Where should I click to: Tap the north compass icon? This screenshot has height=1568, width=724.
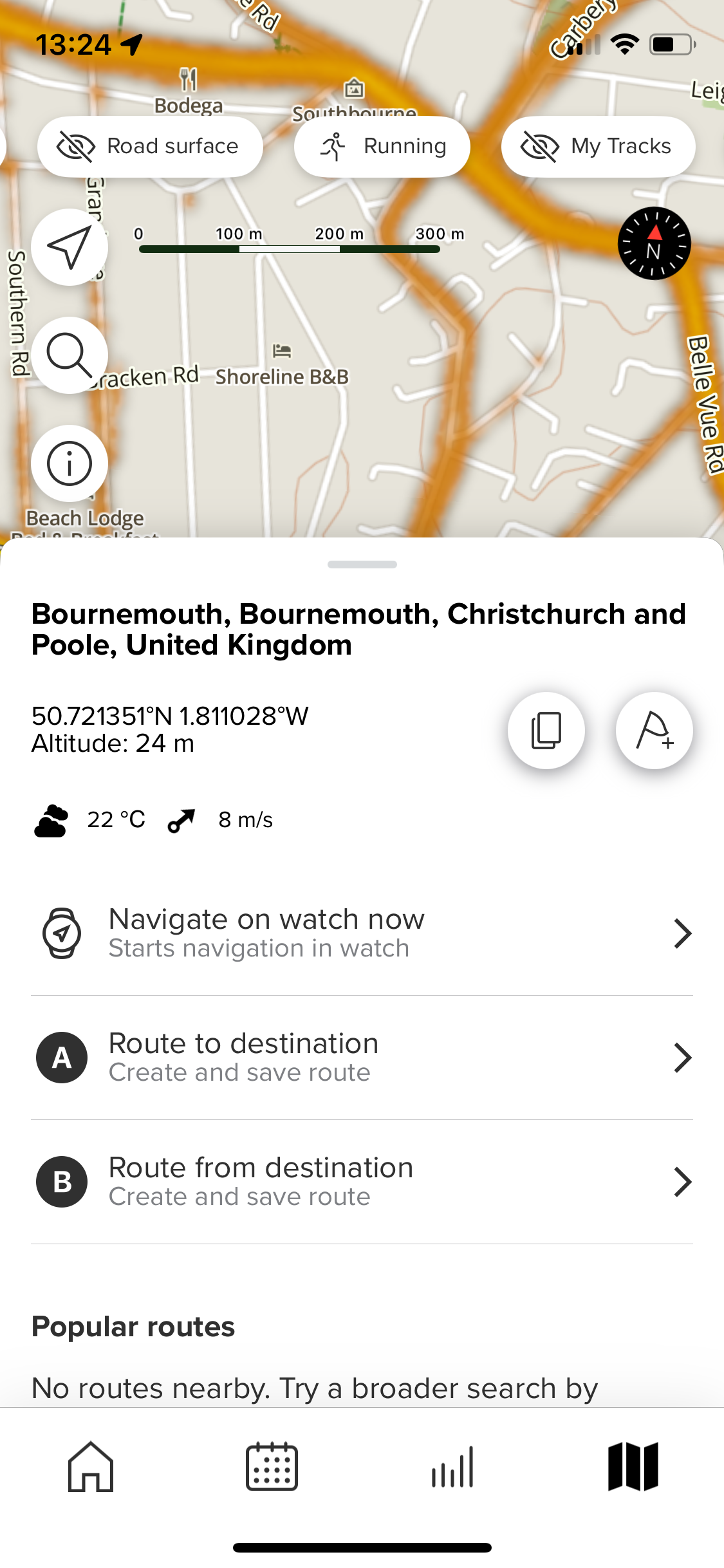coord(654,243)
